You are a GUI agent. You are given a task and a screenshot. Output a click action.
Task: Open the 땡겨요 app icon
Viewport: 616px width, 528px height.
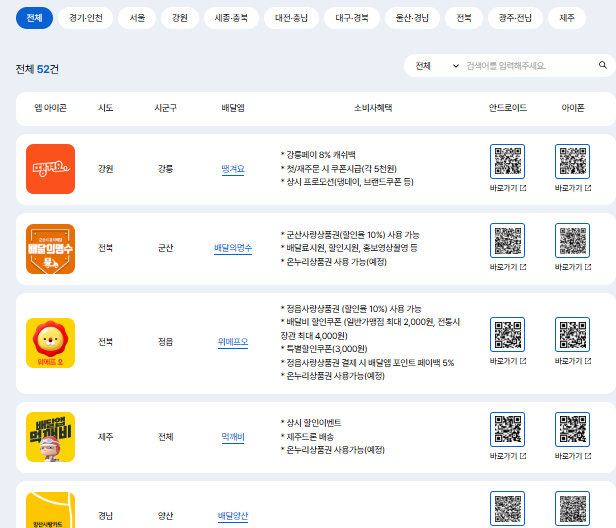[50, 169]
